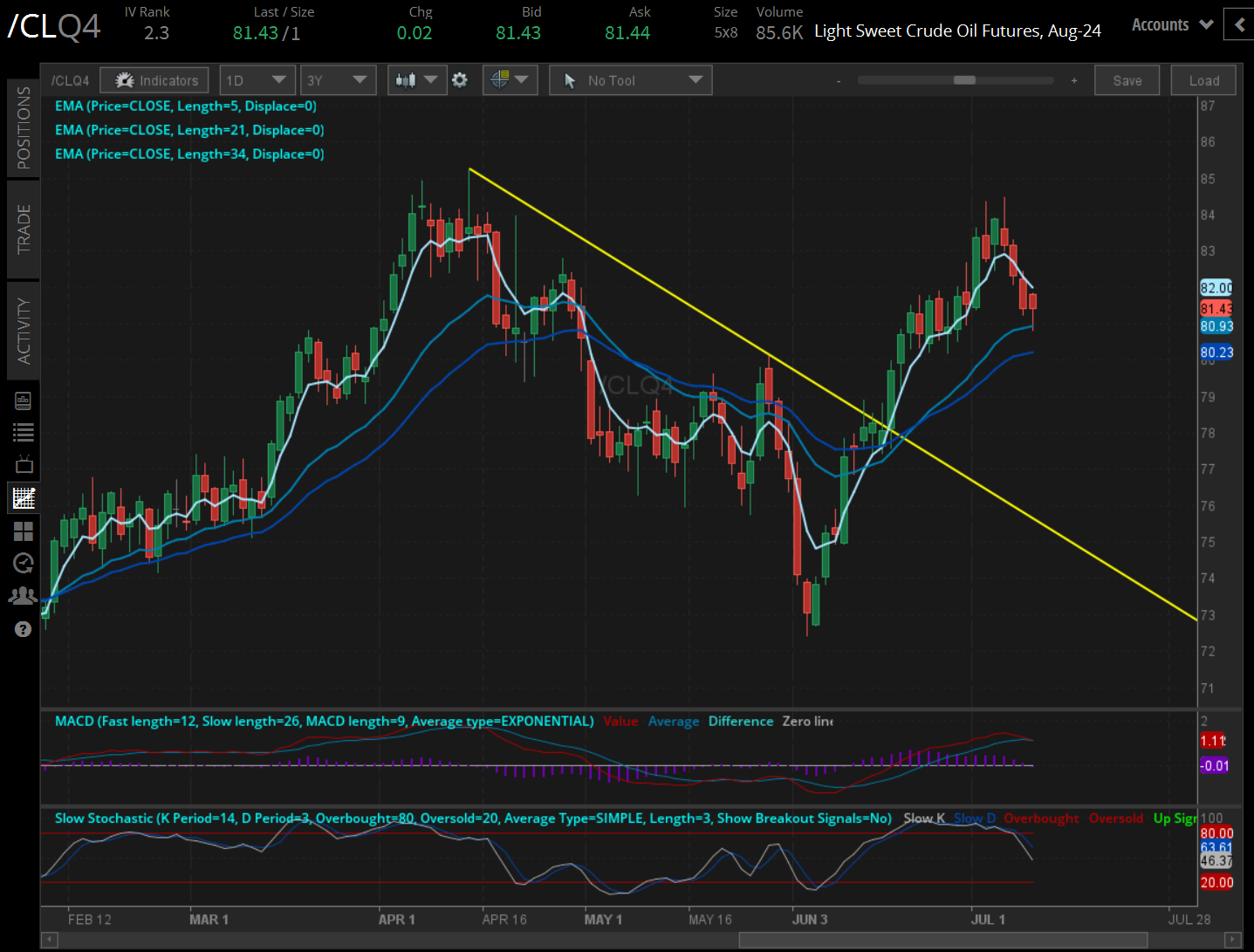The height and width of the screenshot is (952, 1254).
Task: Open the help question mark icon
Action: tap(24, 629)
